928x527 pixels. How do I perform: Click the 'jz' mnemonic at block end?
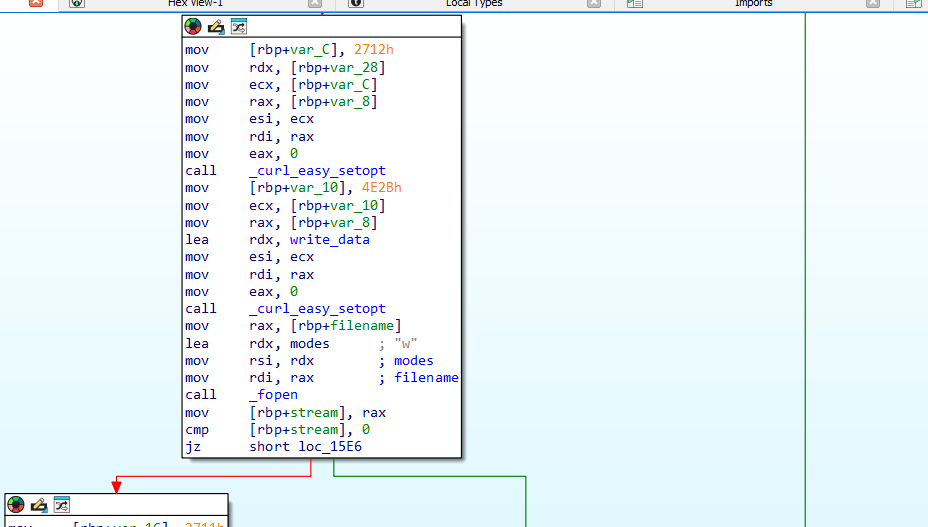pyautogui.click(x=194, y=447)
